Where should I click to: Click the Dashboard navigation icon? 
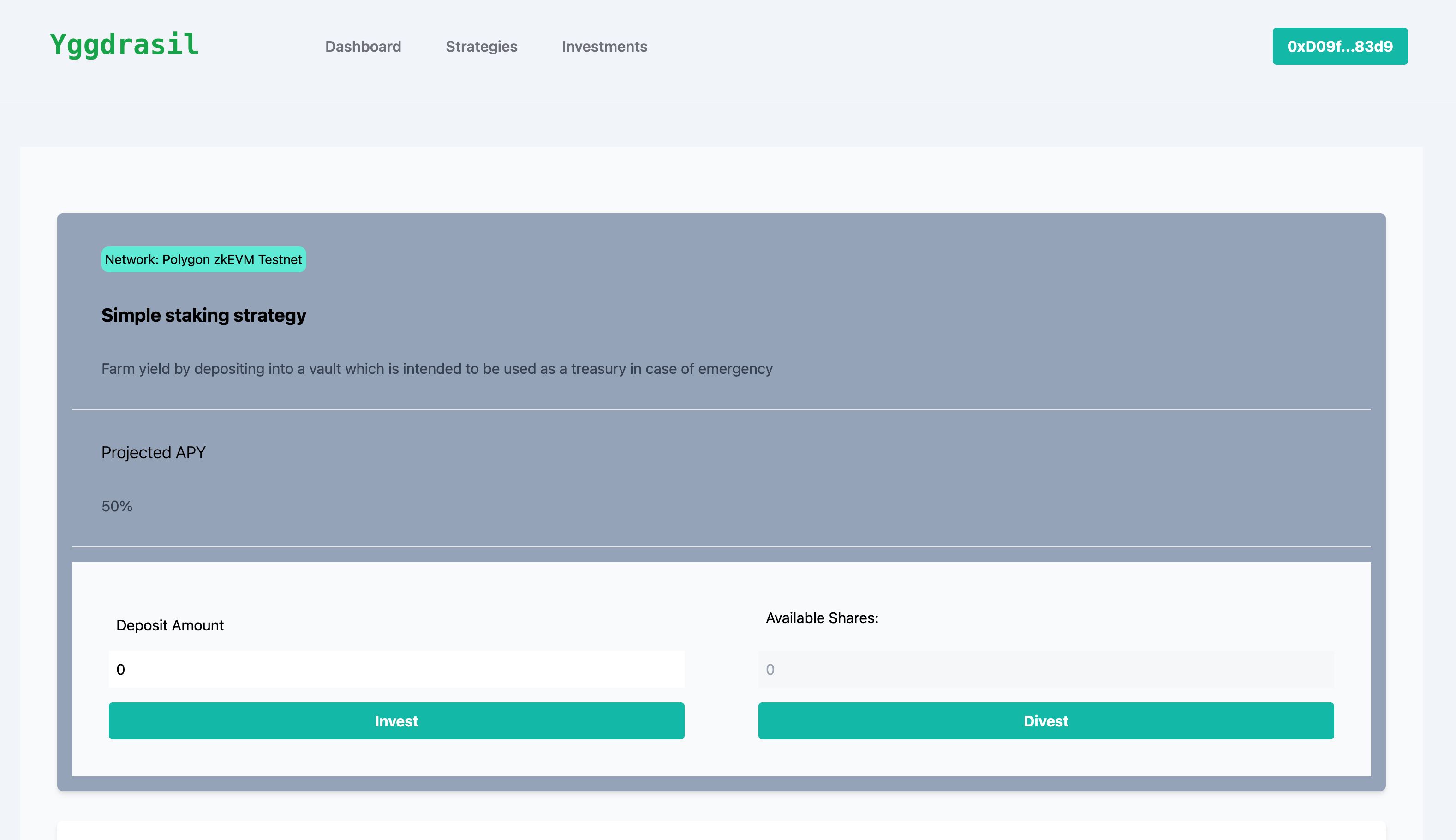coord(363,47)
